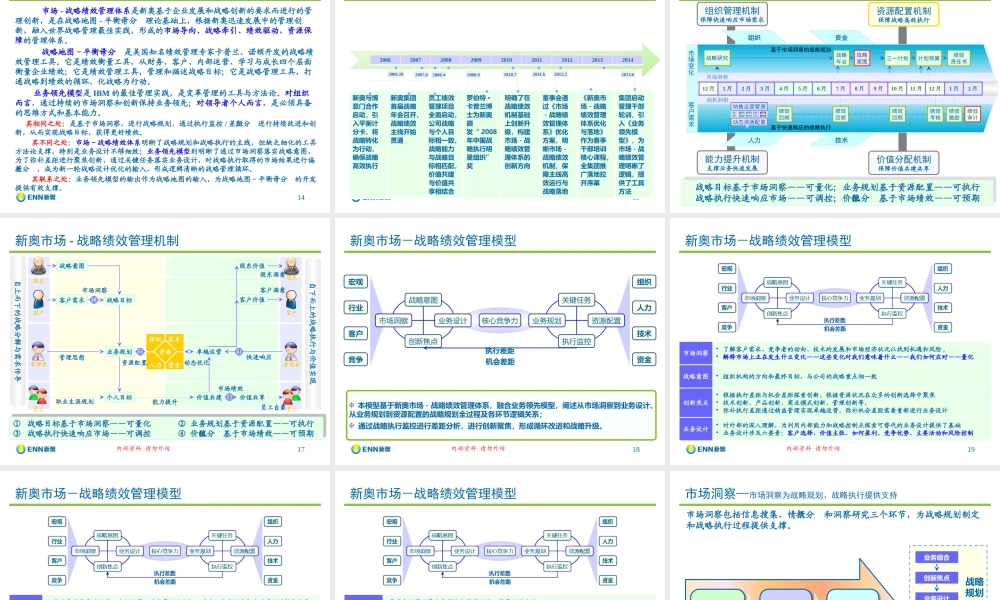1000x600 pixels.
Task: Click the purple 业务设计 row header in slide 19
Action: coord(695,428)
